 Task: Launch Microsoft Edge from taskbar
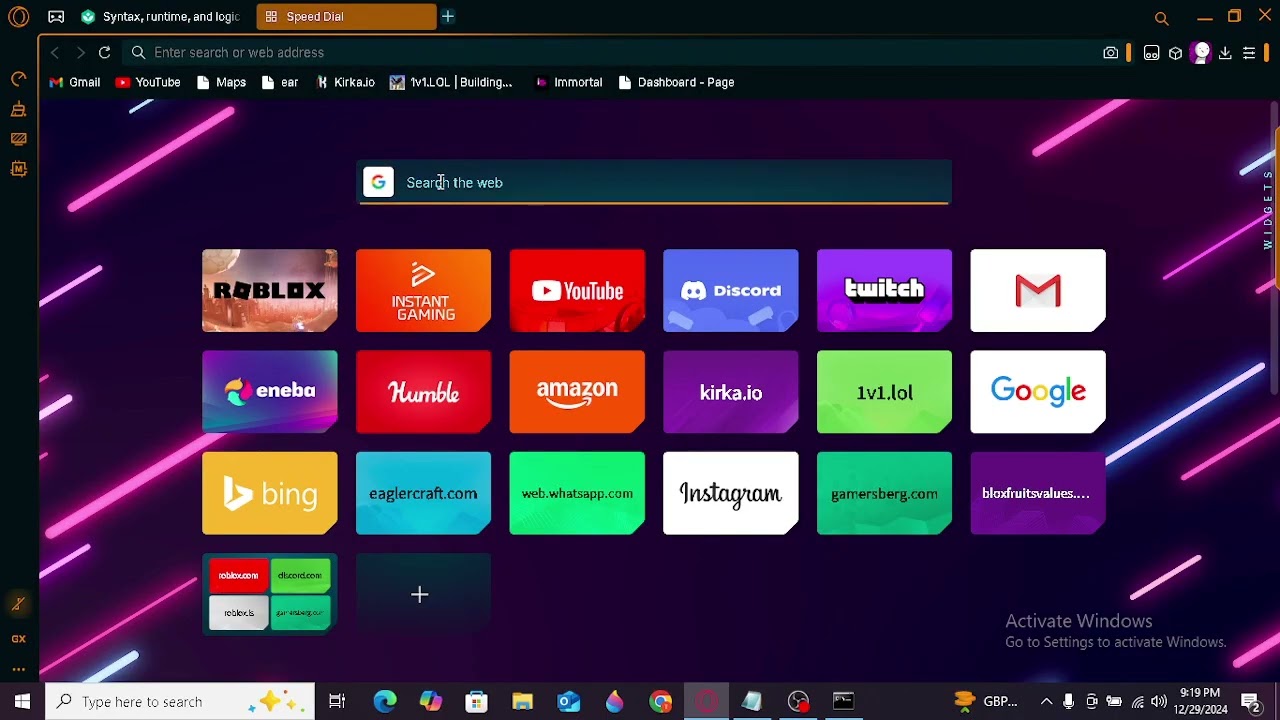coord(385,701)
